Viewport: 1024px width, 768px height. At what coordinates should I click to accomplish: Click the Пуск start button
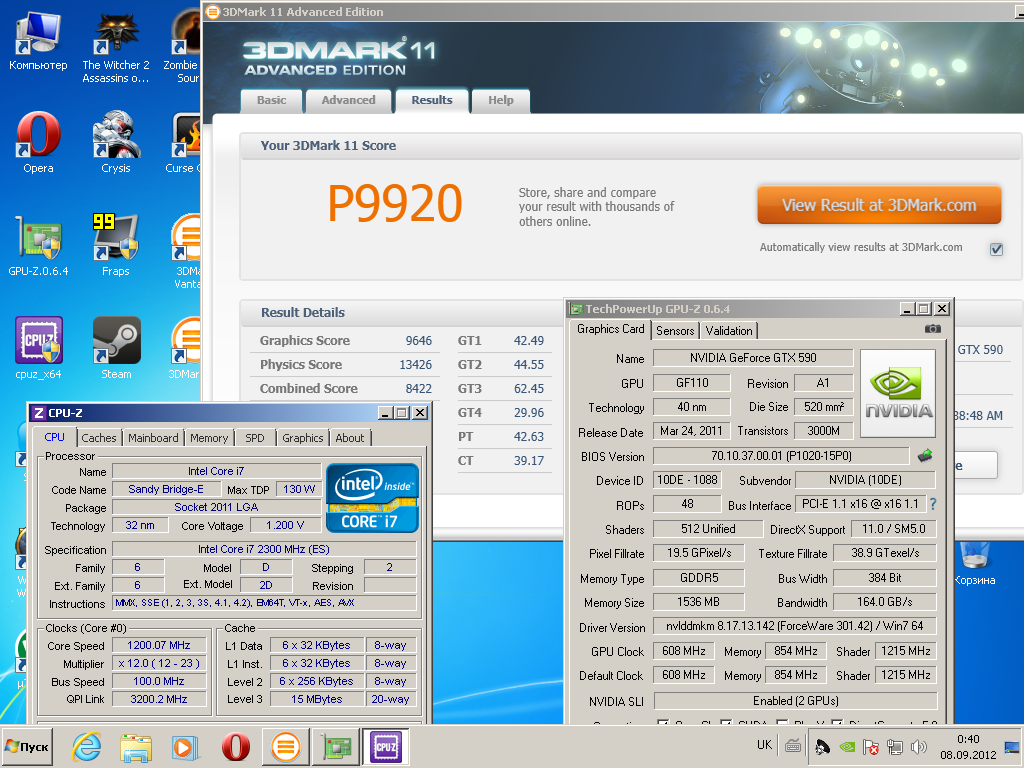(x=27, y=746)
